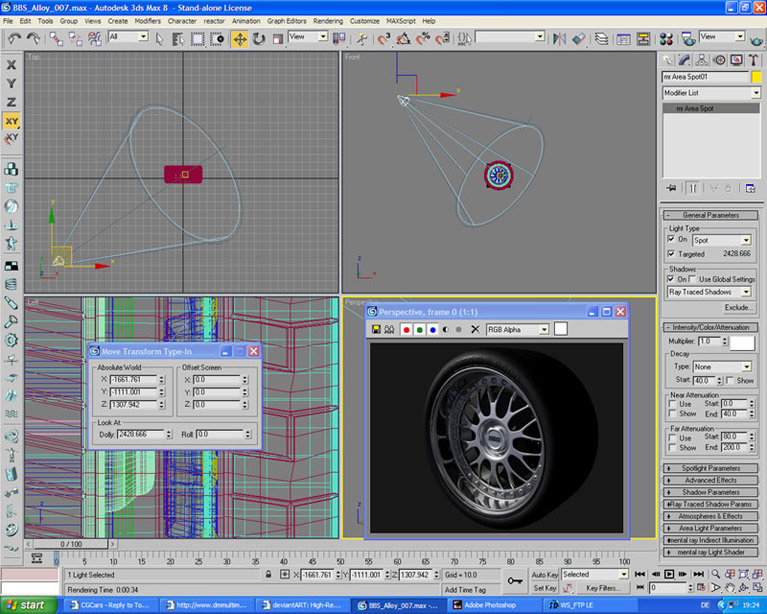Enable Use Global Settings for shadows
Viewport: 767px width, 614px height.
pyautogui.click(x=694, y=279)
